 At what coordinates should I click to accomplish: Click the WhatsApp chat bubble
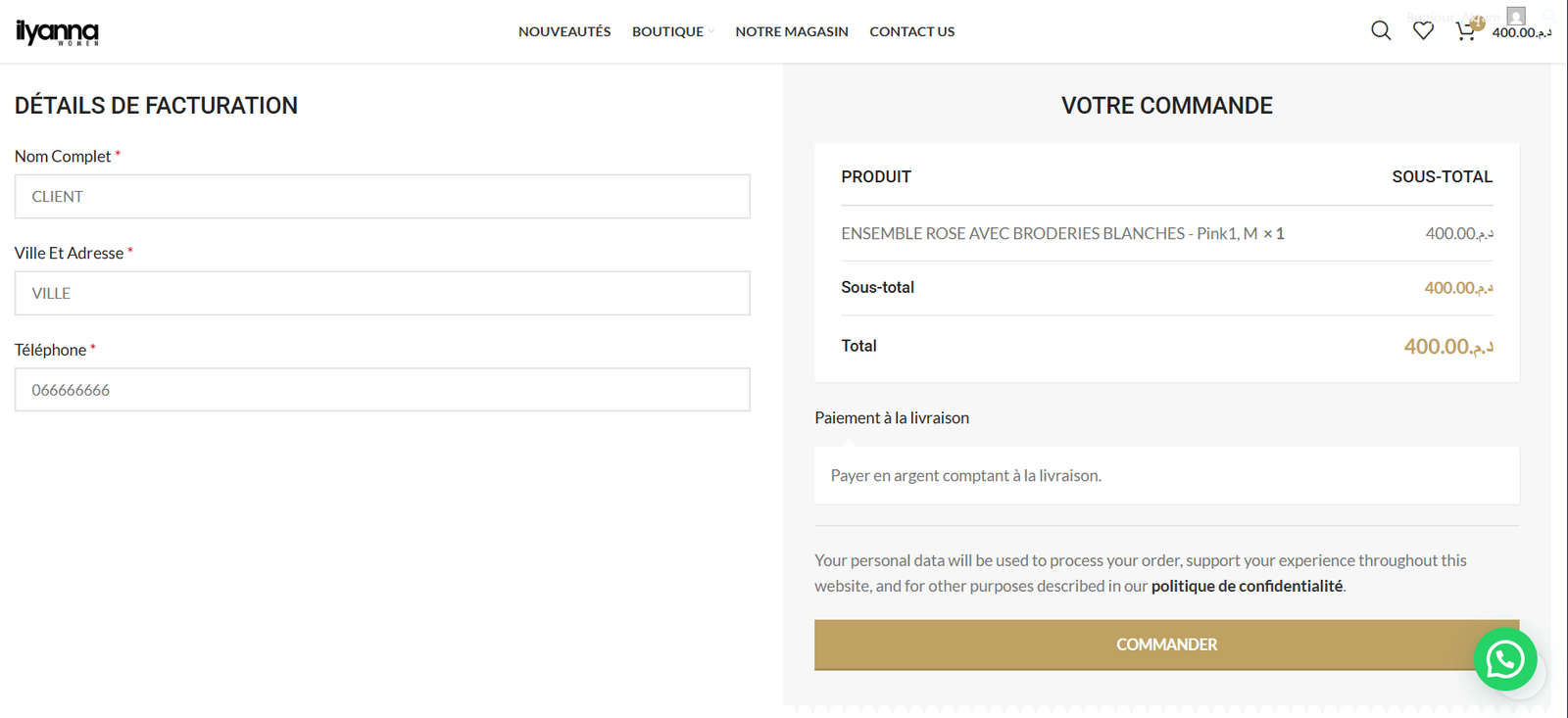pyautogui.click(x=1504, y=659)
